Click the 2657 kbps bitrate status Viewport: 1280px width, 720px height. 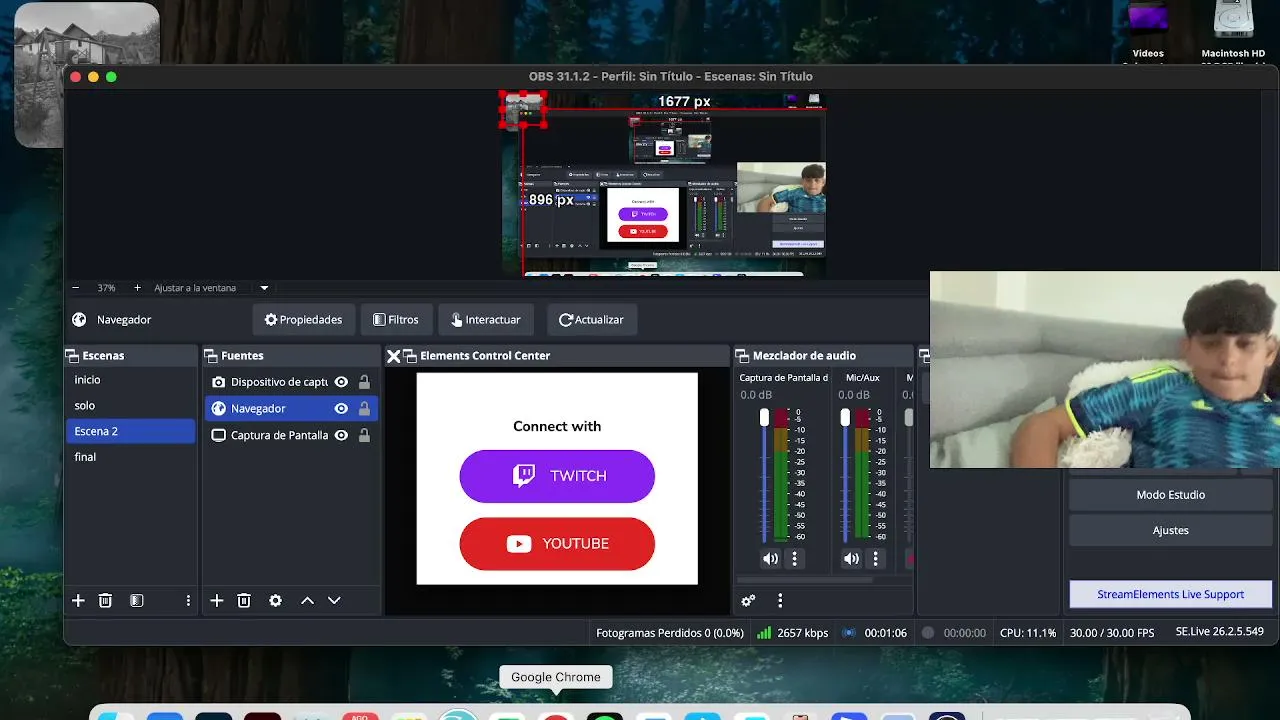pyautogui.click(x=793, y=633)
